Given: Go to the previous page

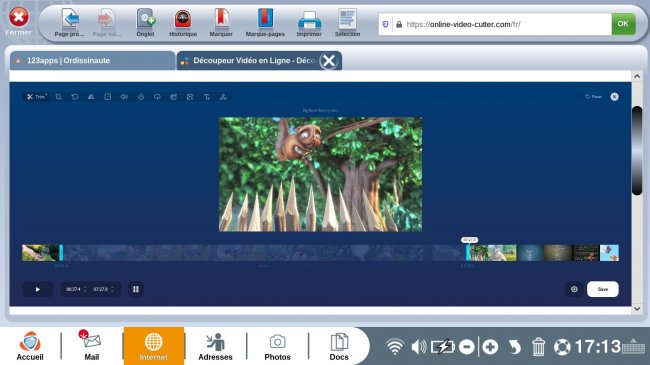Looking at the screenshot, I should click(x=70, y=23).
